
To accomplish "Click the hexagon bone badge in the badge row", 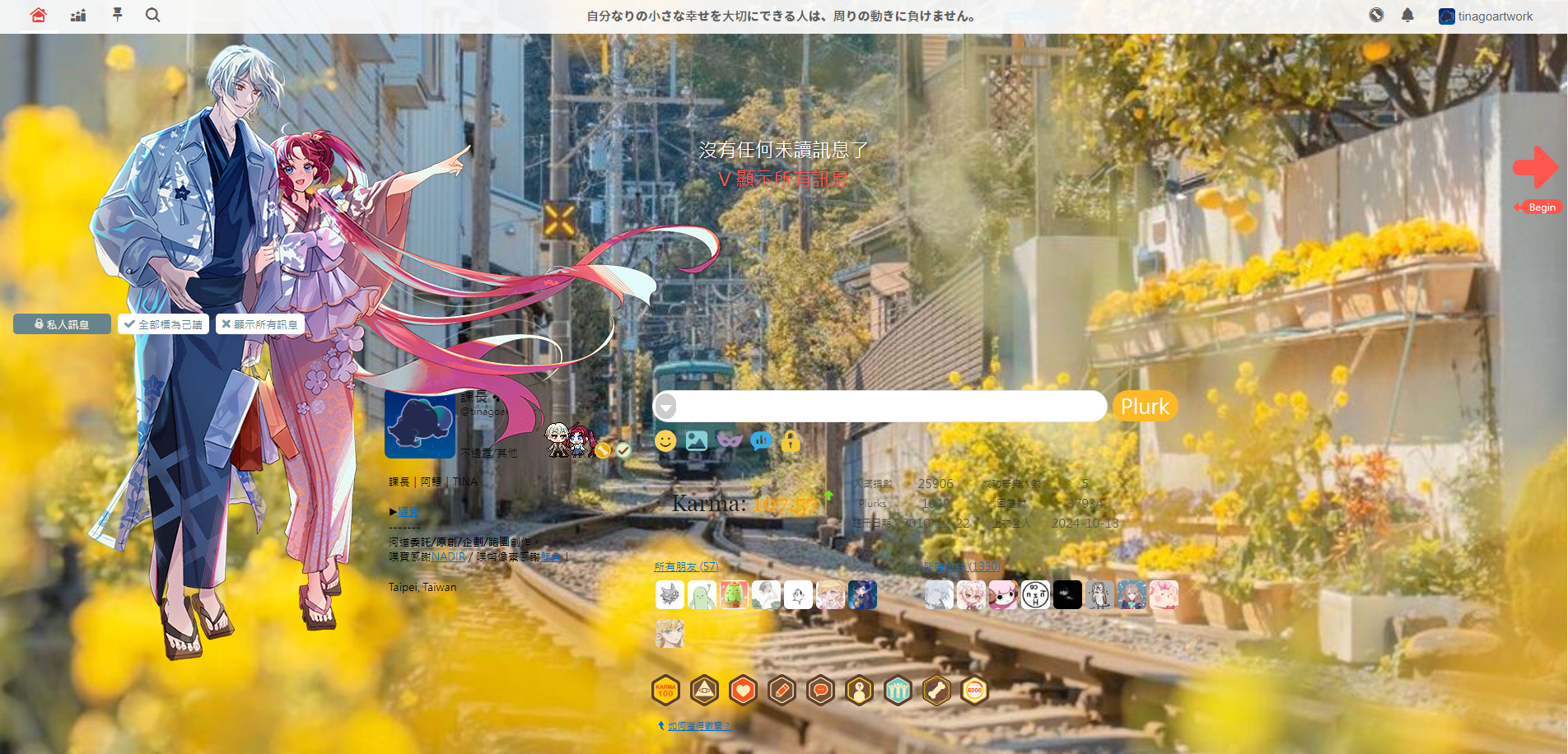I will tap(936, 691).
